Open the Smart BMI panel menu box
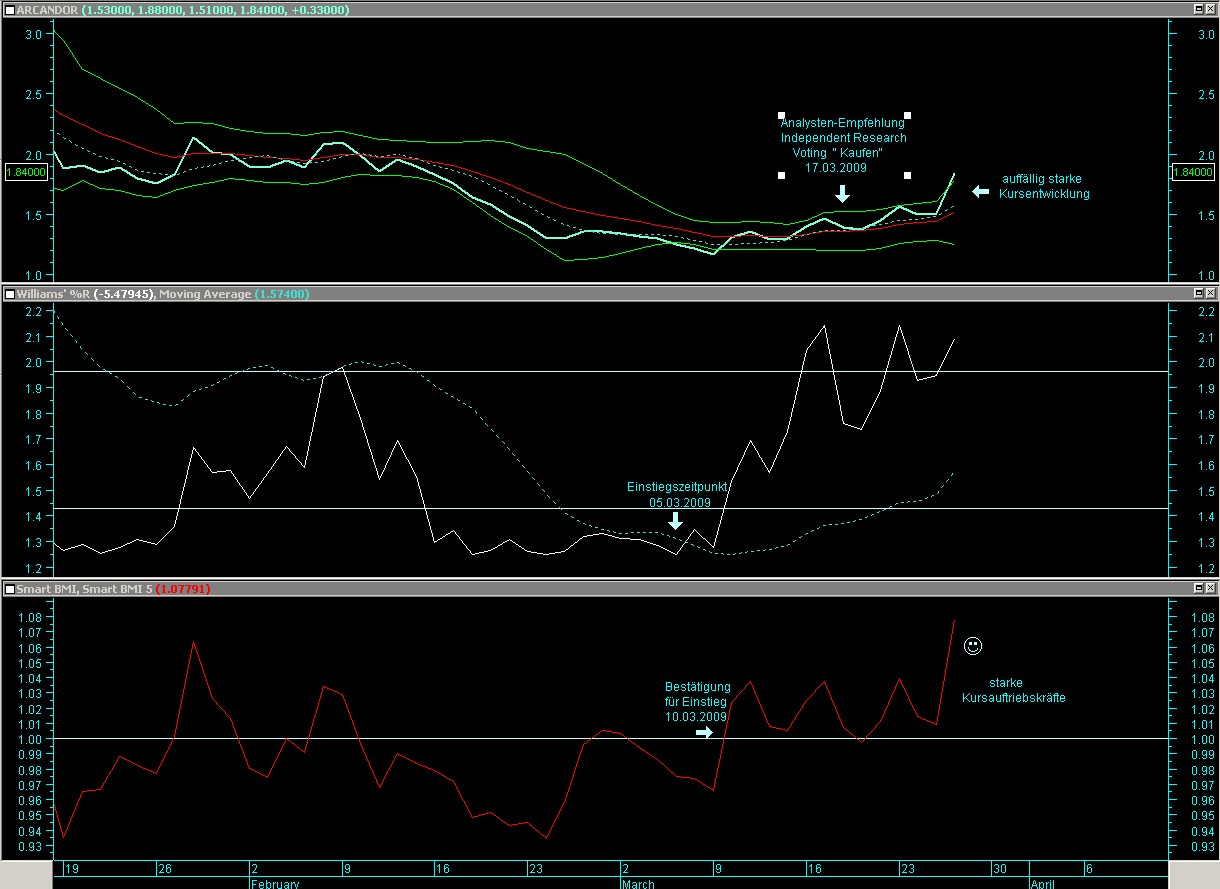Image resolution: width=1220 pixels, height=889 pixels. click(9, 590)
